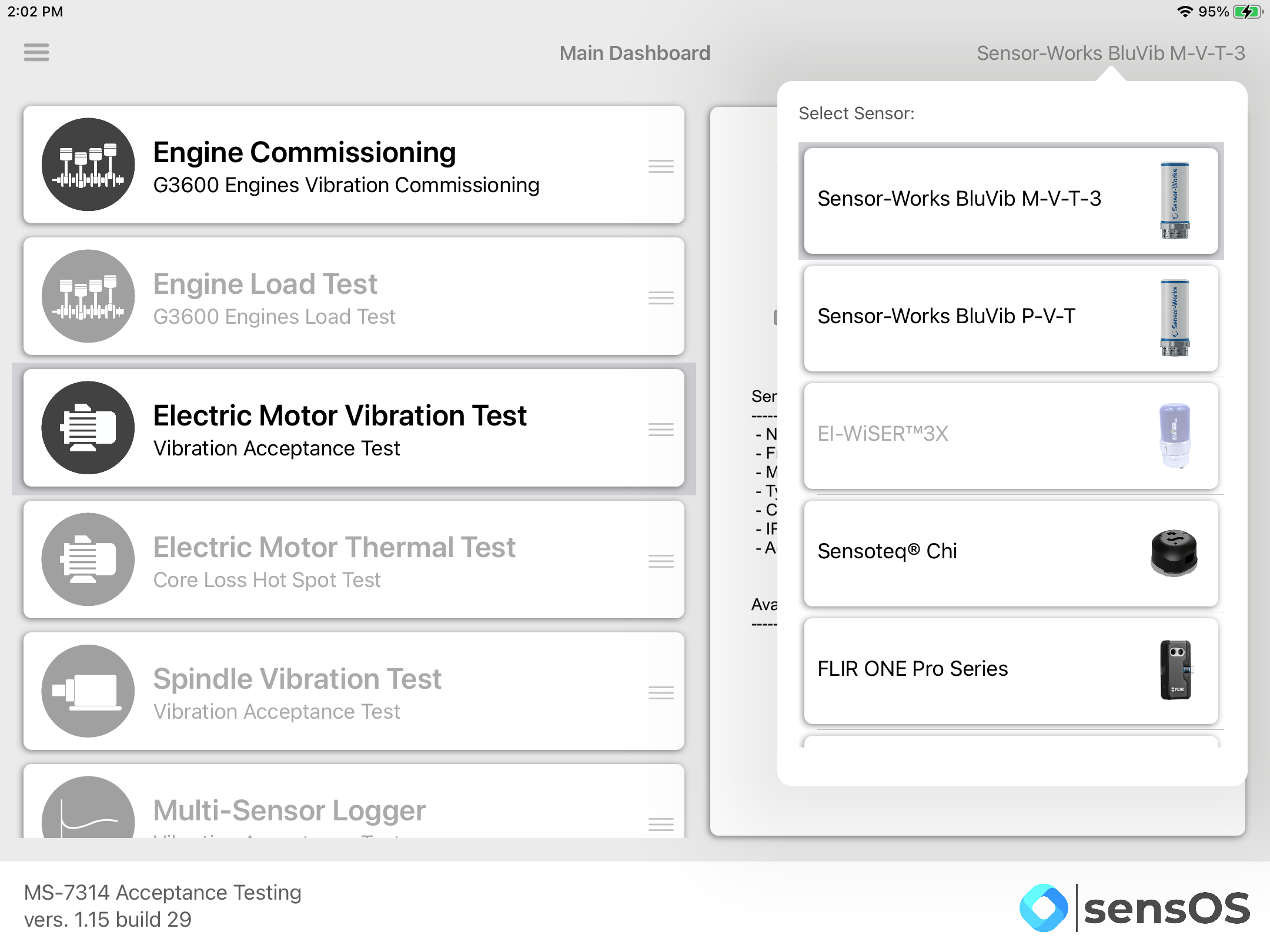Open the Electric Motor Thermal Test title
This screenshot has height=952, width=1270.
click(x=334, y=548)
